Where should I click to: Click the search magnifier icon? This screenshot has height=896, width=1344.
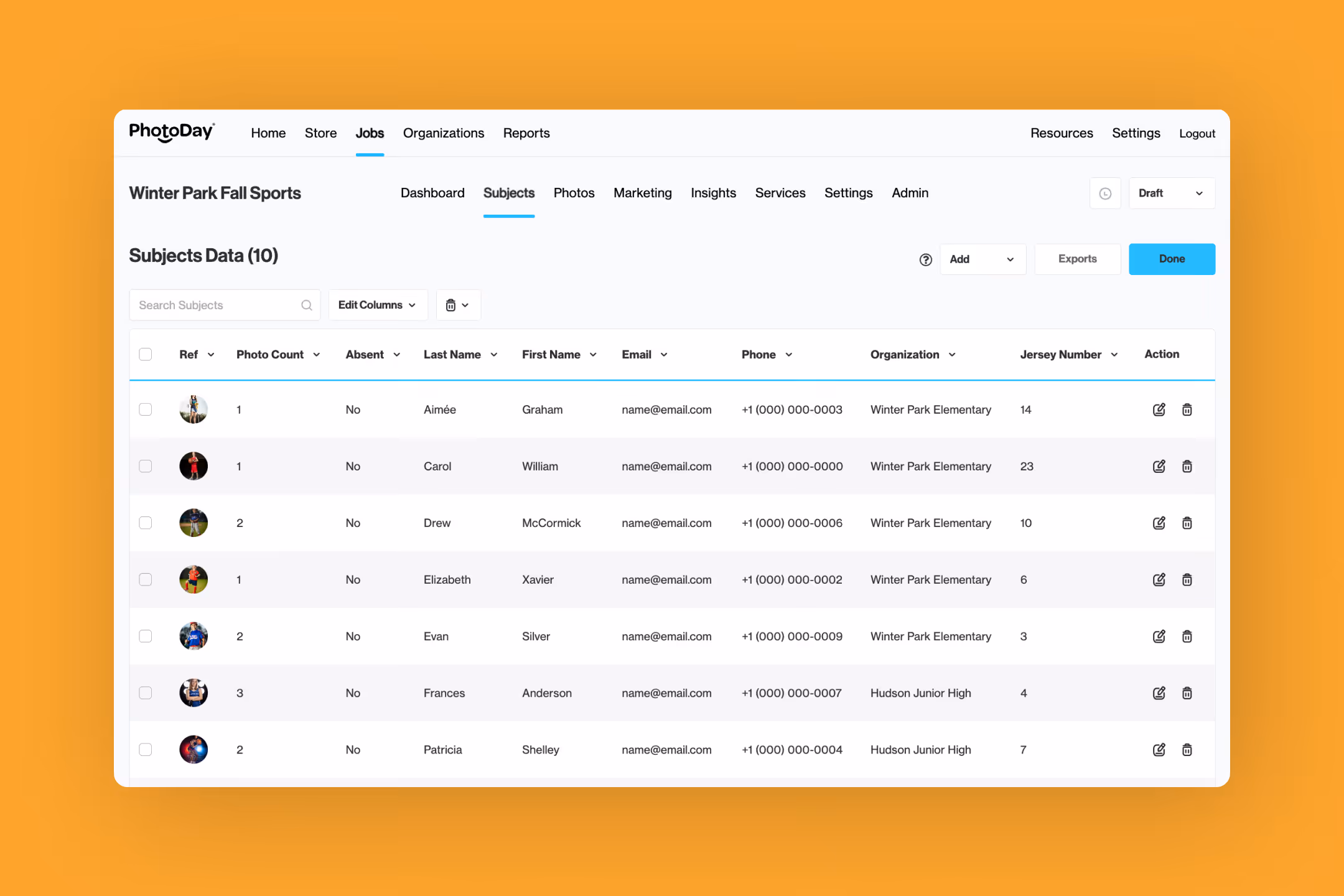(306, 305)
